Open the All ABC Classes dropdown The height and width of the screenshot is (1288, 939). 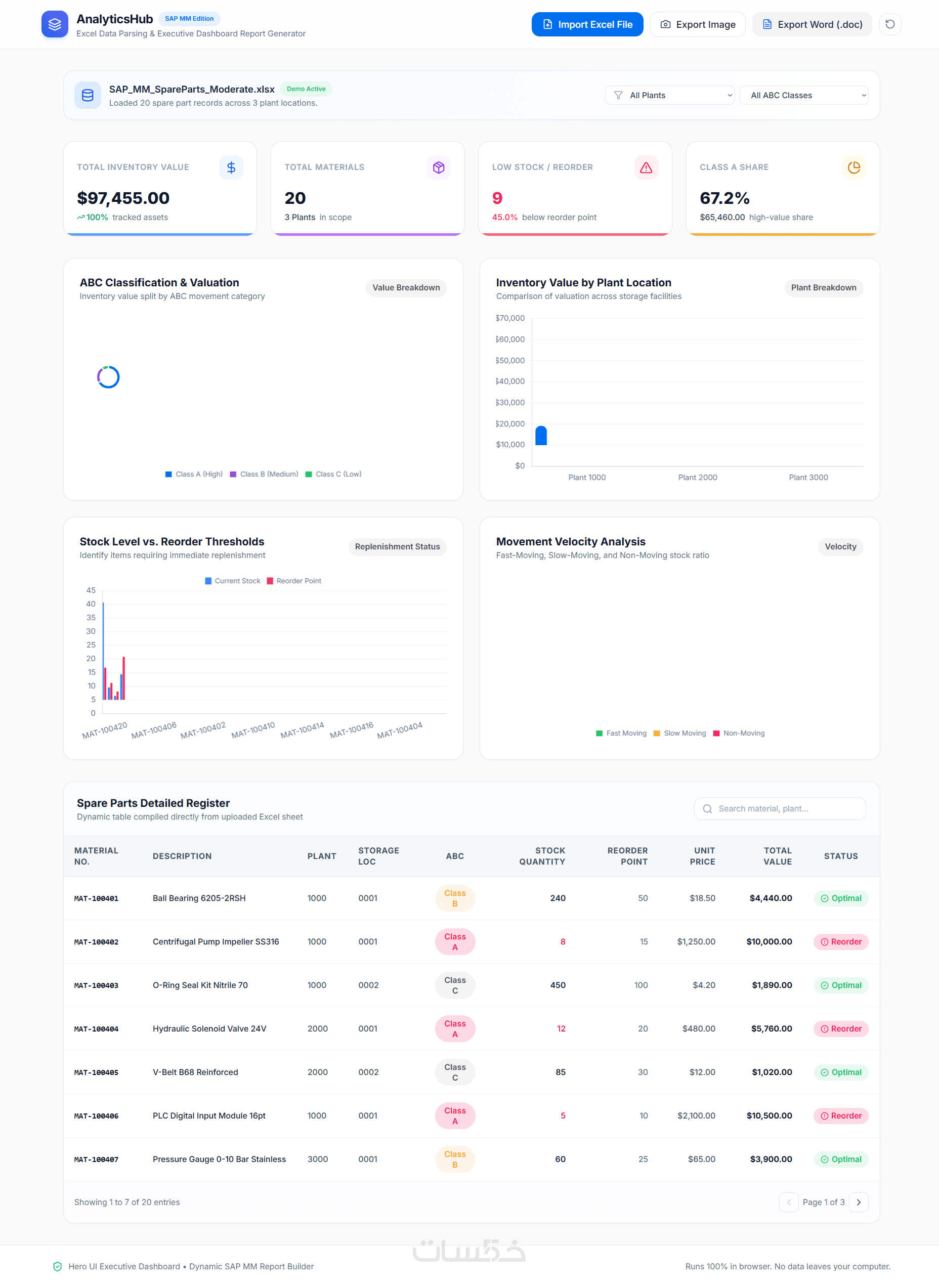point(804,96)
